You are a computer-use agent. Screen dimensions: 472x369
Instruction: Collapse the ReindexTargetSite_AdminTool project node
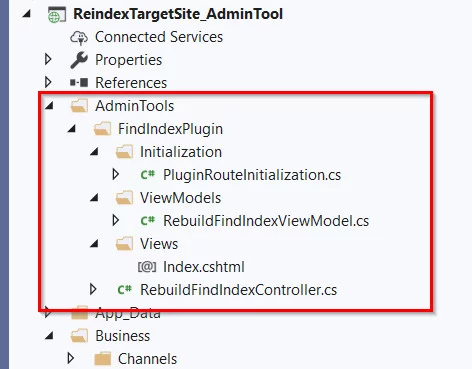[x=27, y=14]
